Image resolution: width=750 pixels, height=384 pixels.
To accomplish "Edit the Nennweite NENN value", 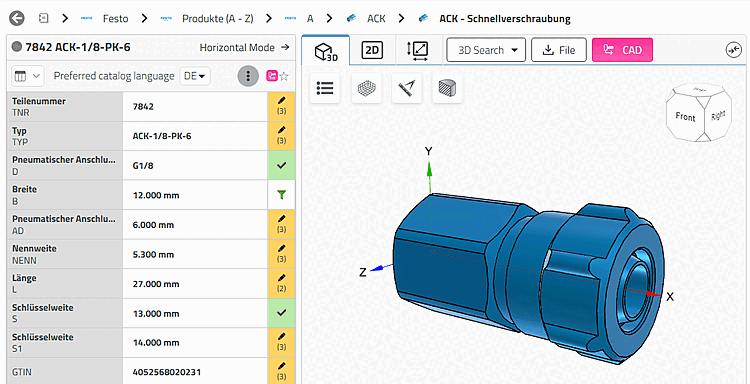I will pyautogui.click(x=281, y=254).
